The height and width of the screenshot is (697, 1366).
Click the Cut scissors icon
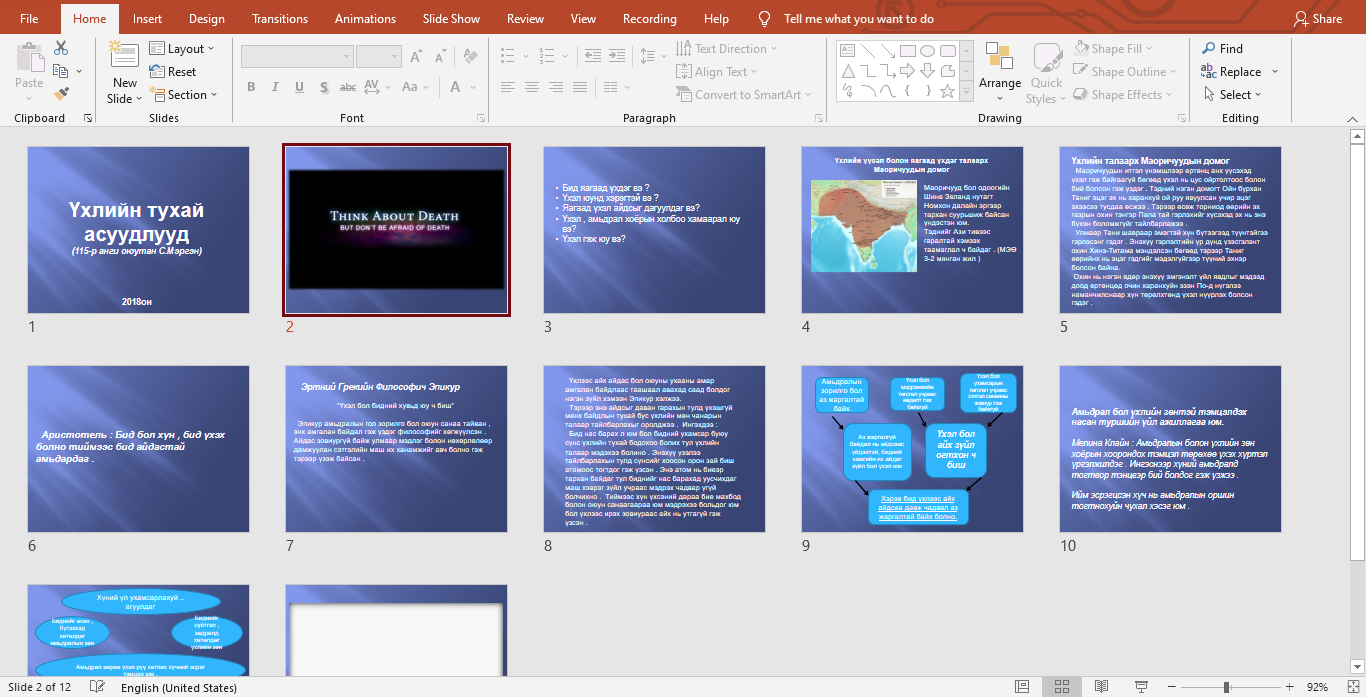pyautogui.click(x=61, y=48)
